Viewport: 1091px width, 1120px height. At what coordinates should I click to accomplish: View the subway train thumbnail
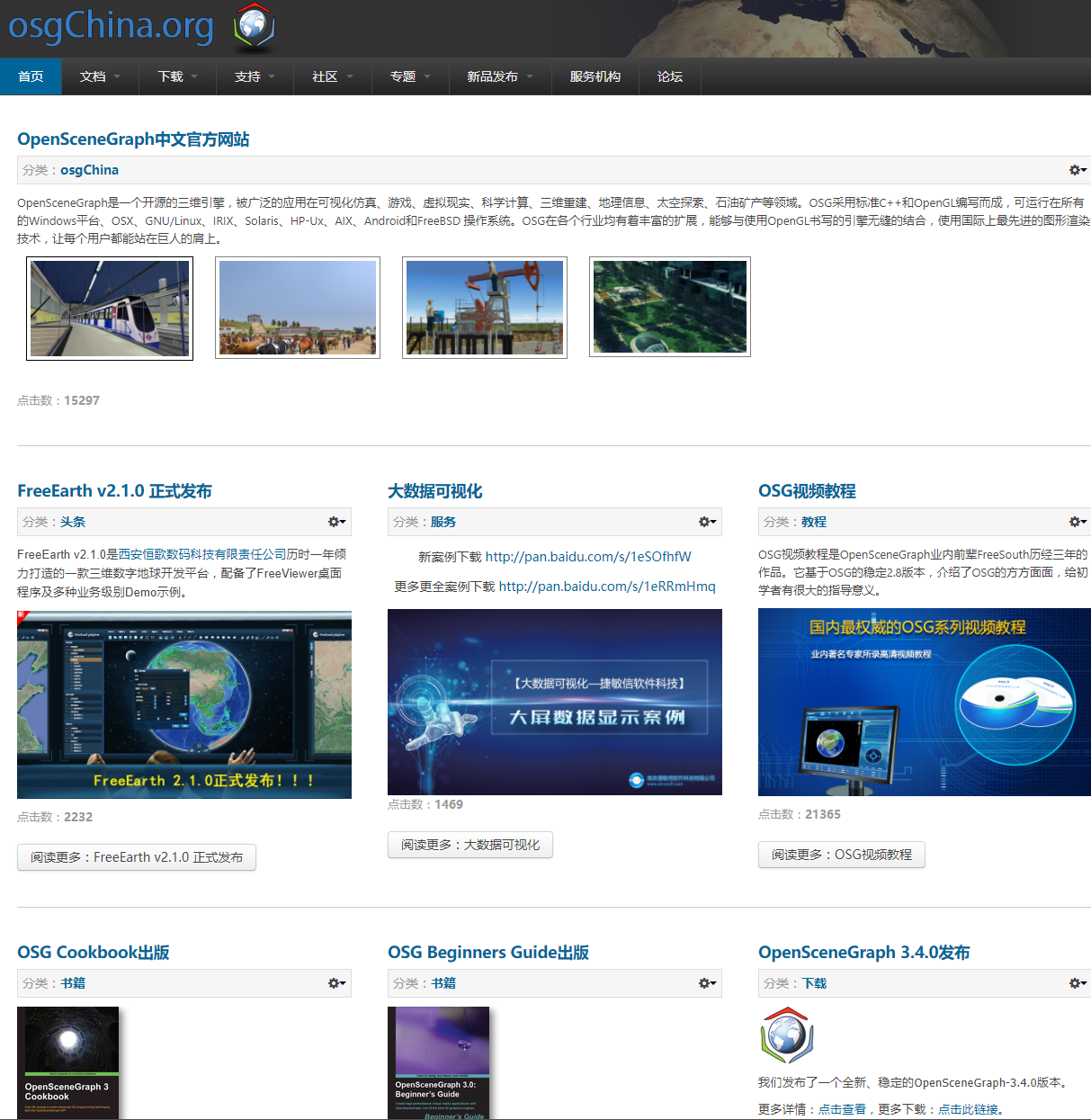110,309
